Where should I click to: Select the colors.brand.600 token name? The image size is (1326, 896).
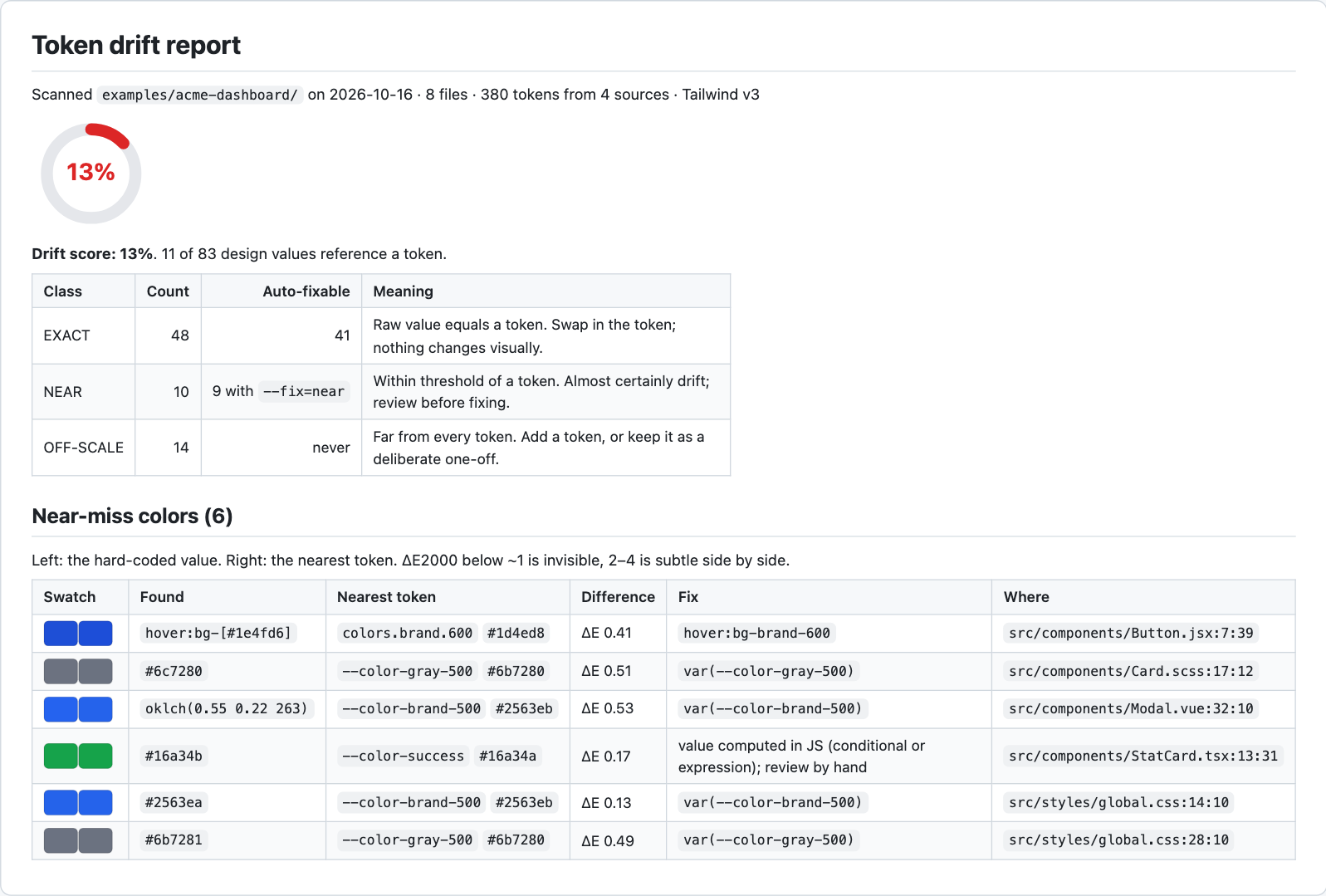[408, 634]
